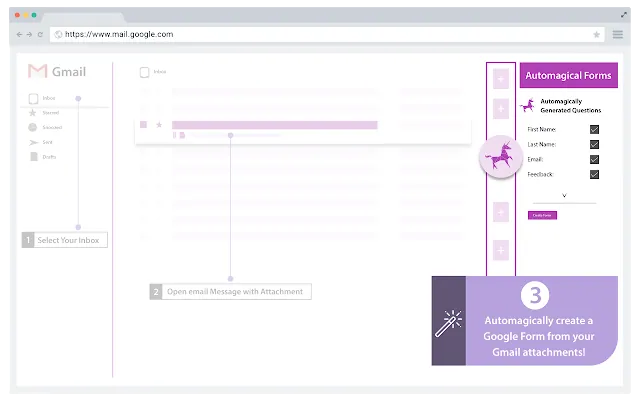The image size is (640, 400).
Task: Open Automagical Forms unicorn add-on icon
Action: 500,157
